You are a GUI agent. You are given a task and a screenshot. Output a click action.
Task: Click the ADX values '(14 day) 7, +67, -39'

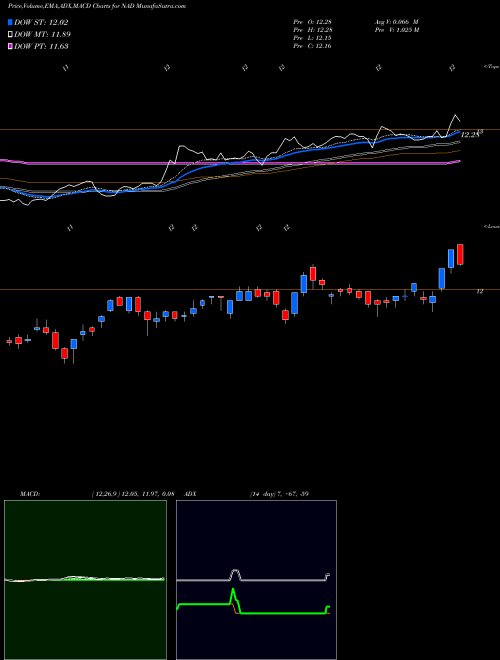pyautogui.click(x=279, y=494)
